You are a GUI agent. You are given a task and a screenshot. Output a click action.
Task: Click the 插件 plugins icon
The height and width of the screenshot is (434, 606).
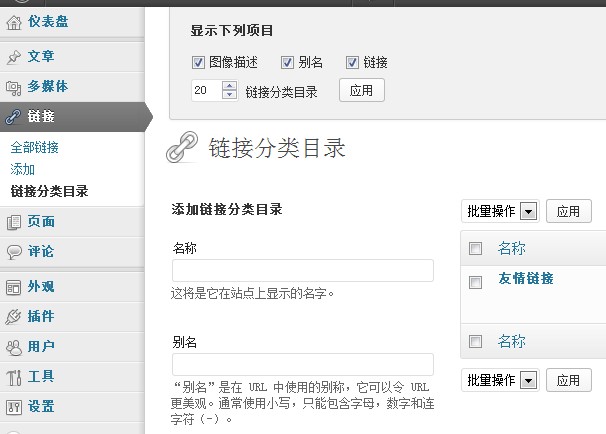coord(14,317)
